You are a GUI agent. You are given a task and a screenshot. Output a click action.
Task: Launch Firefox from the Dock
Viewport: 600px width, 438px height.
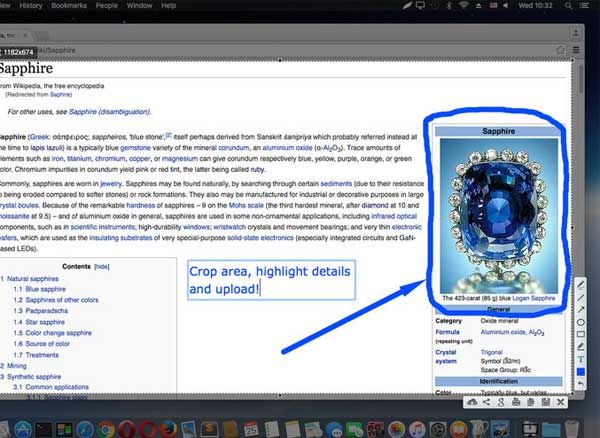point(168,429)
